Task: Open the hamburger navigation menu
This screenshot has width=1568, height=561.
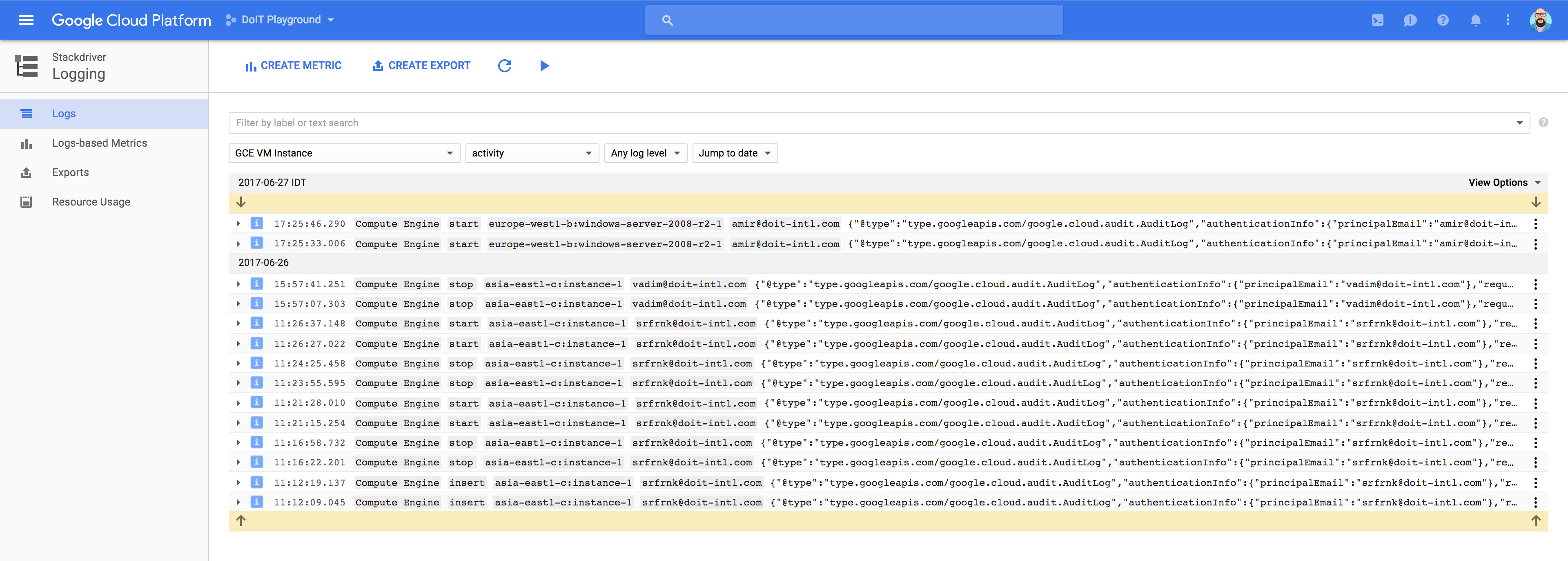Action: click(x=26, y=20)
